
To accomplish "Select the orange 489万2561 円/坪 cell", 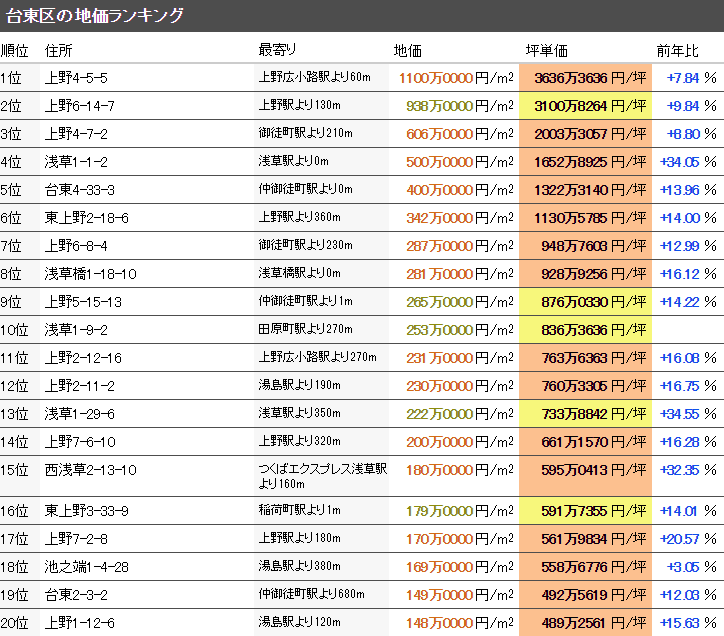I will click(x=585, y=623).
